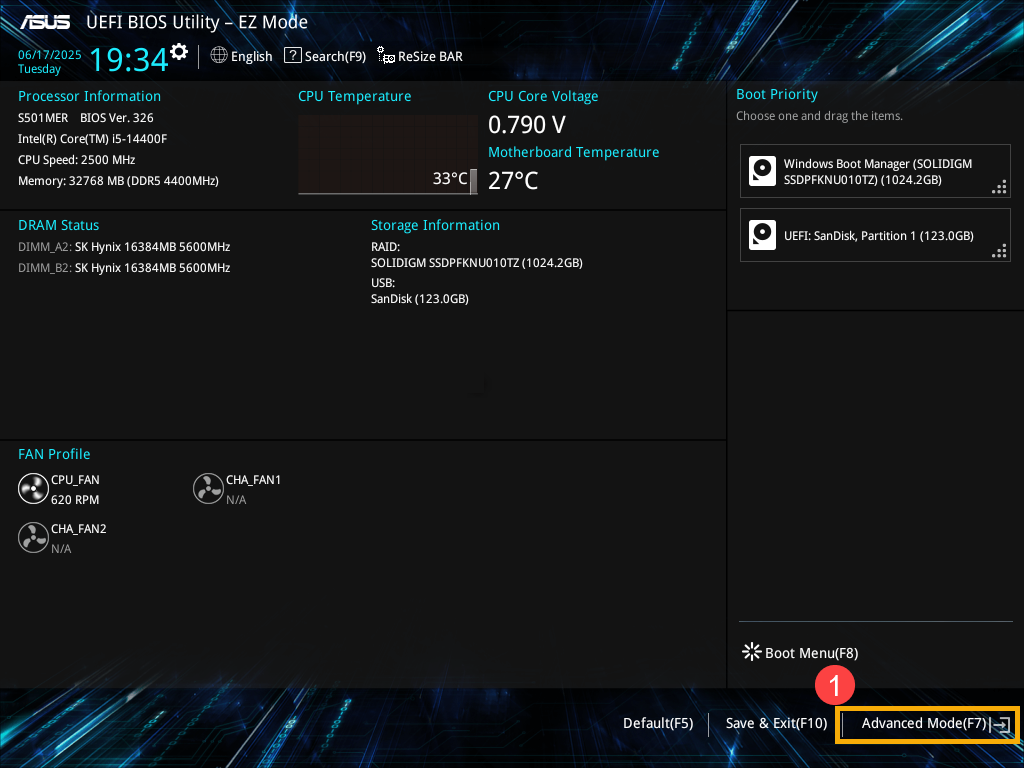Click the UEFI SanDisk disk icon
The image size is (1024, 768).
(762, 235)
